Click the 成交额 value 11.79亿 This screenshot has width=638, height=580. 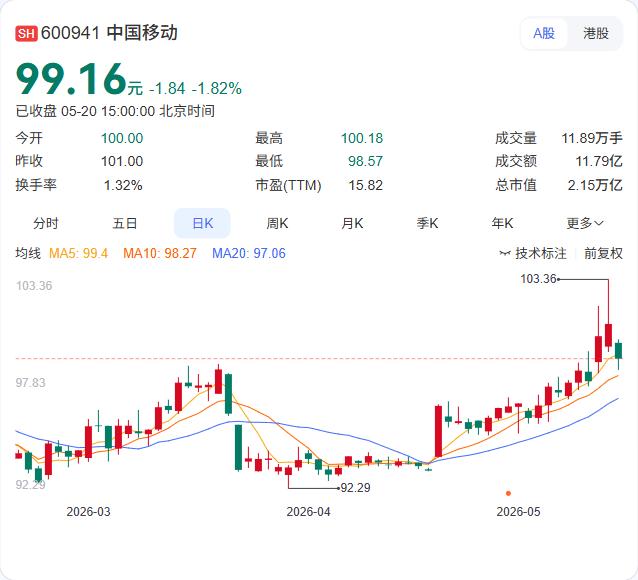pos(599,161)
